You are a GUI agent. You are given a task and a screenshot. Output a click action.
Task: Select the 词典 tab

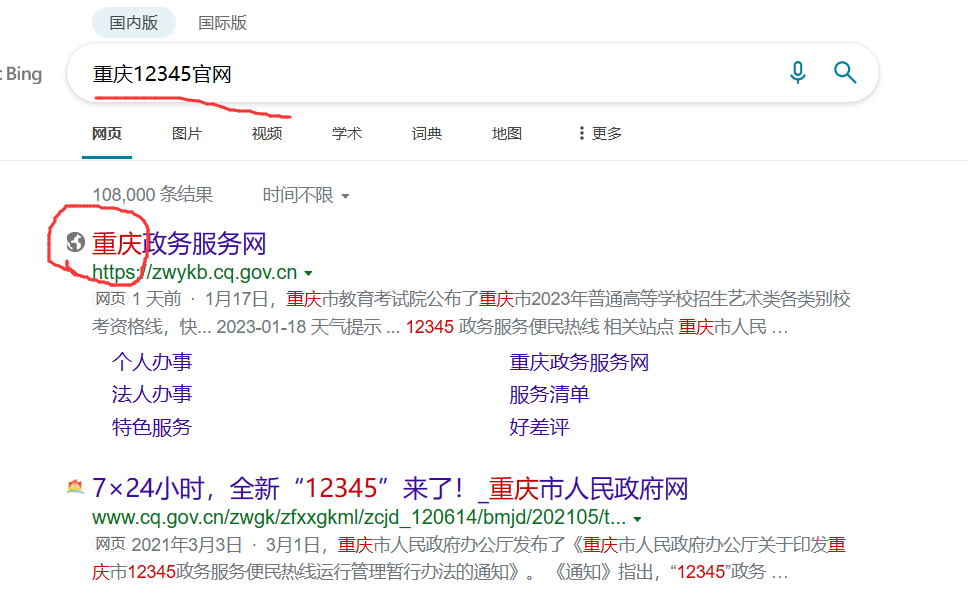(x=427, y=133)
